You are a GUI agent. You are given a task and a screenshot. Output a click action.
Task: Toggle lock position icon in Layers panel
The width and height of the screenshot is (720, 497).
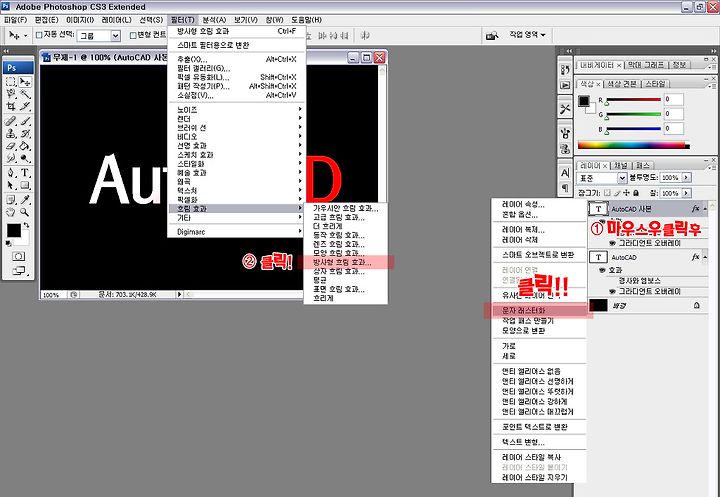pos(627,193)
